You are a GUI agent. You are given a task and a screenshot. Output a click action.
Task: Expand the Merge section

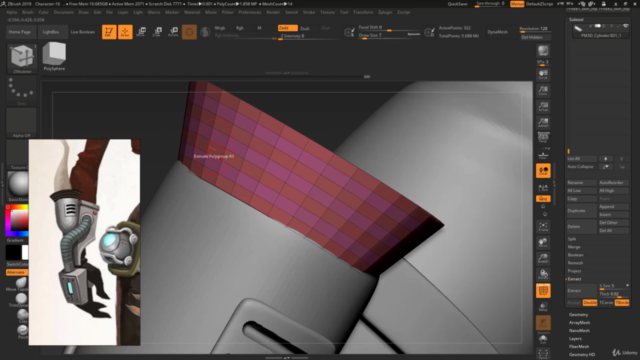click(574, 247)
